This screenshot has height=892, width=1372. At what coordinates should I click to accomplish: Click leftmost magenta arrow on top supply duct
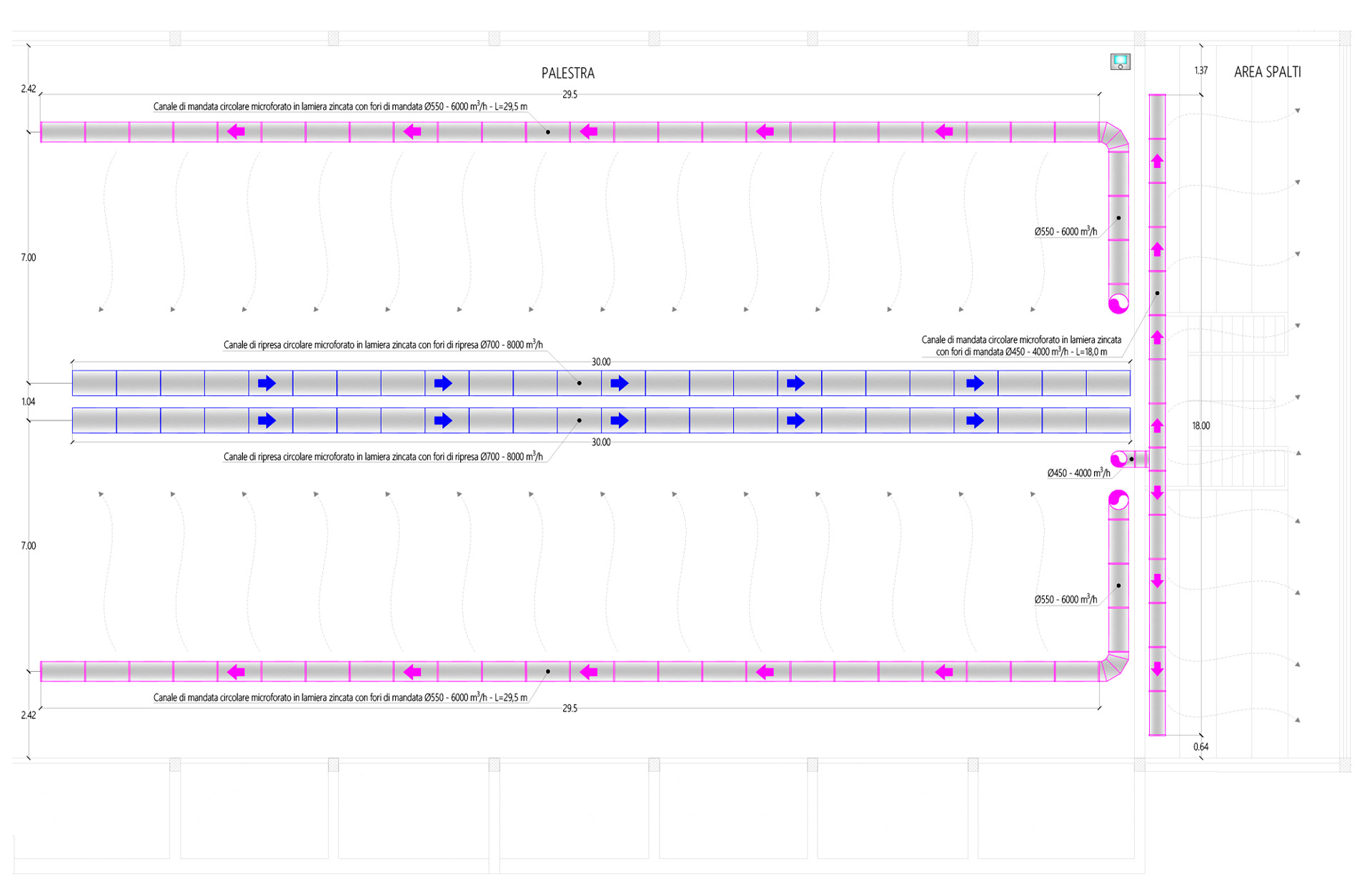tap(236, 132)
